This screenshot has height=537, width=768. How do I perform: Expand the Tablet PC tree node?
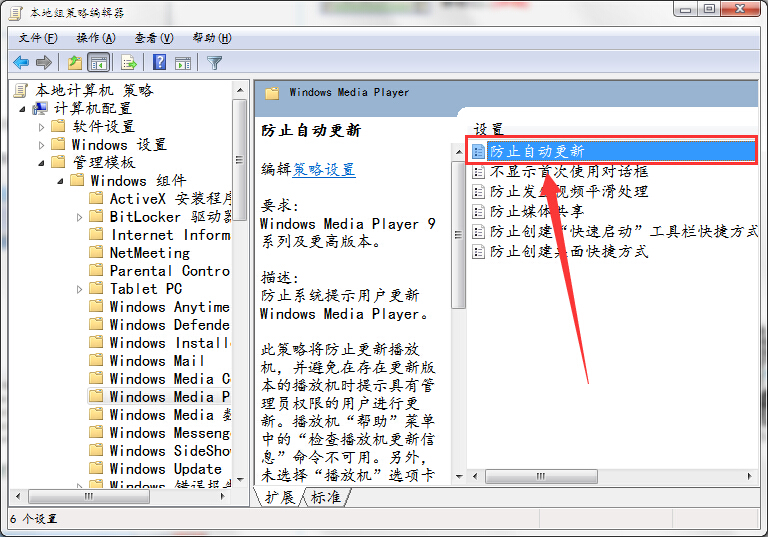(x=79, y=289)
